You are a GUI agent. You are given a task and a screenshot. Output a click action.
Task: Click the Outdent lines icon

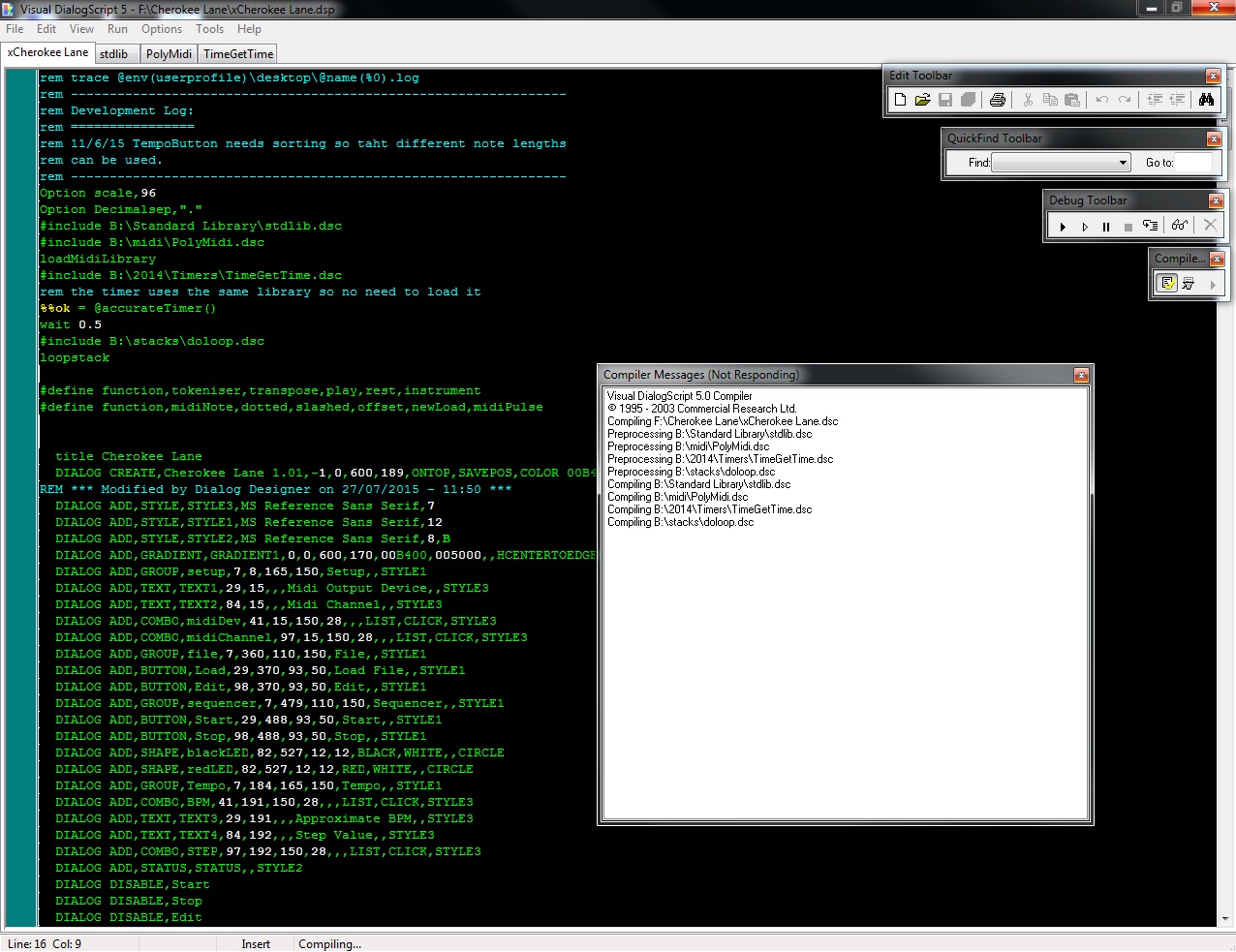[1177, 100]
